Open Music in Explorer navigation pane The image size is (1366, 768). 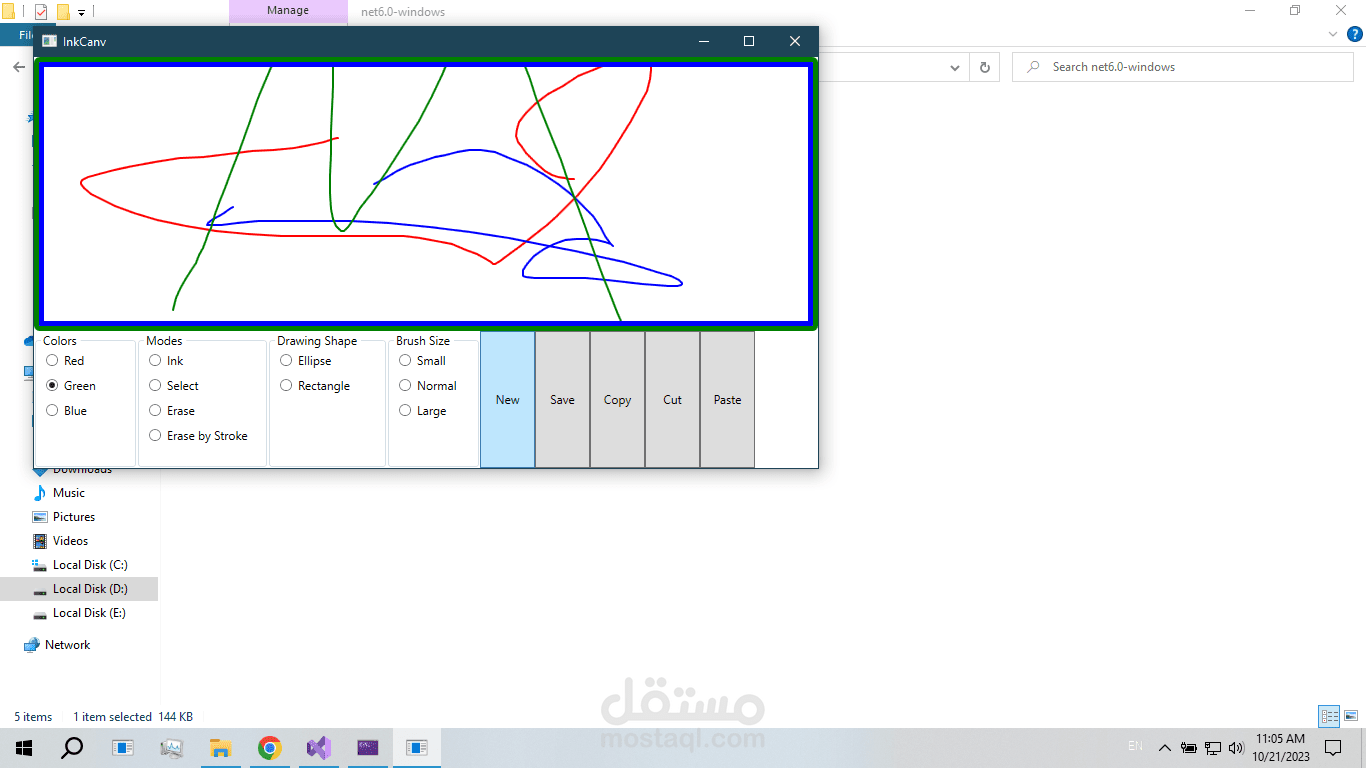pyautogui.click(x=68, y=493)
